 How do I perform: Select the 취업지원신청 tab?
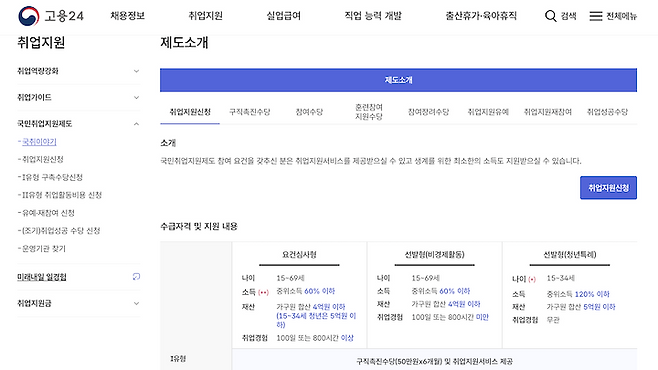190,112
